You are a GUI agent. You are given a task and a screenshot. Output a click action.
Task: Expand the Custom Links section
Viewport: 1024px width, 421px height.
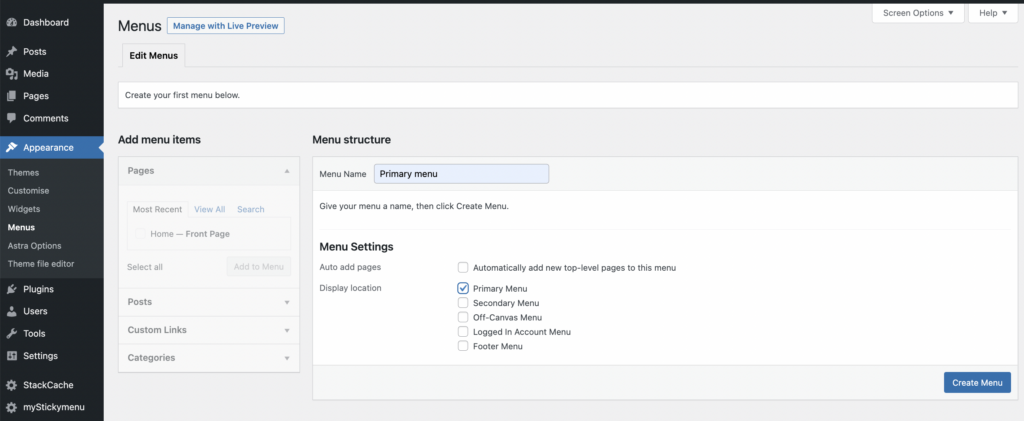pyautogui.click(x=209, y=330)
